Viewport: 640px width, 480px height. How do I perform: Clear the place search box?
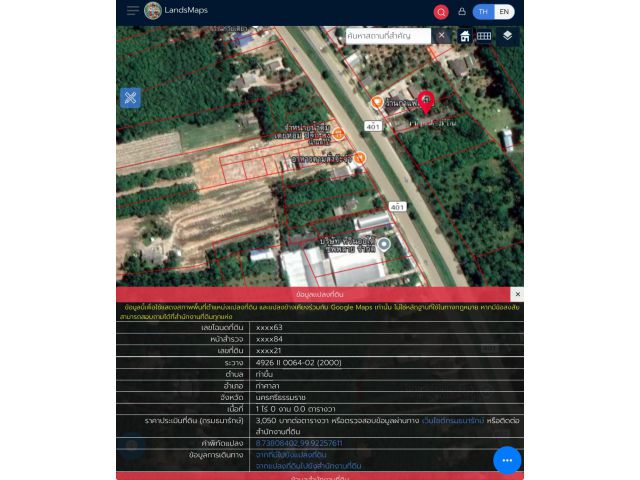[441, 36]
